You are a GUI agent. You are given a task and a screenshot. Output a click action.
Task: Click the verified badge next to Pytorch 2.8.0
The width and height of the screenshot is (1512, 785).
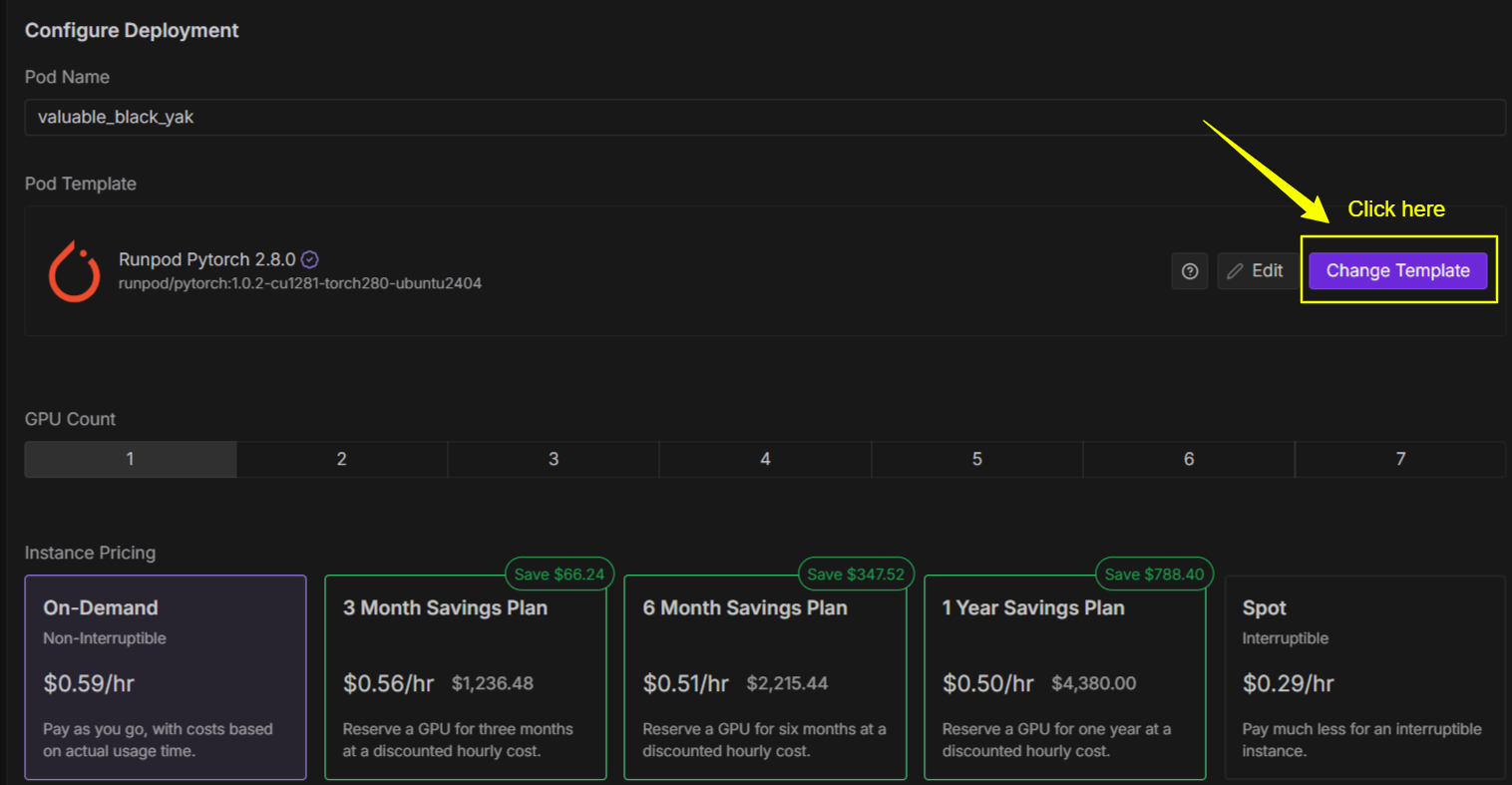(x=310, y=259)
